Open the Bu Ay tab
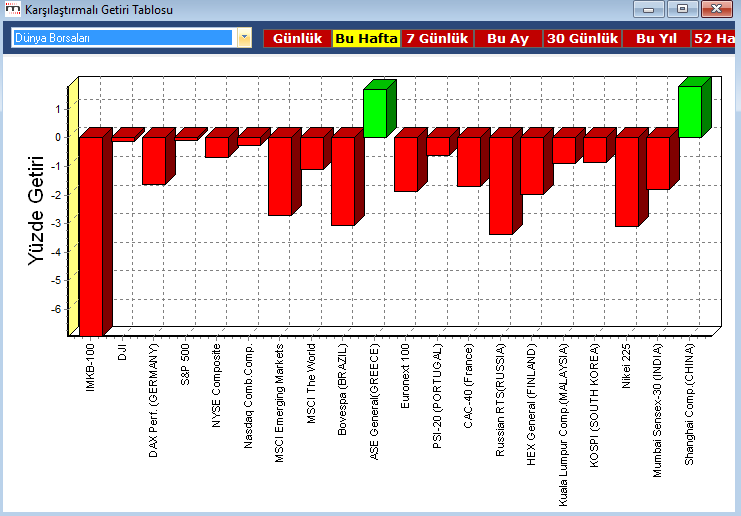Viewport: 741px width, 516px height. click(x=508, y=38)
